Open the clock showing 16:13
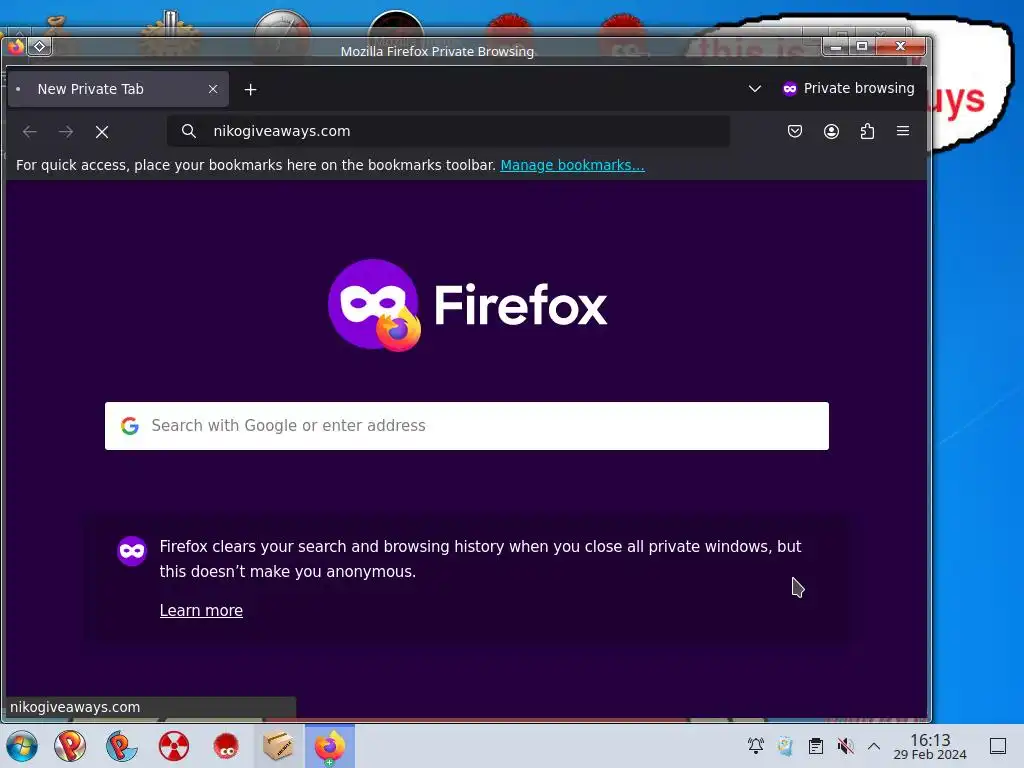The width and height of the screenshot is (1024, 768). pyautogui.click(x=930, y=746)
